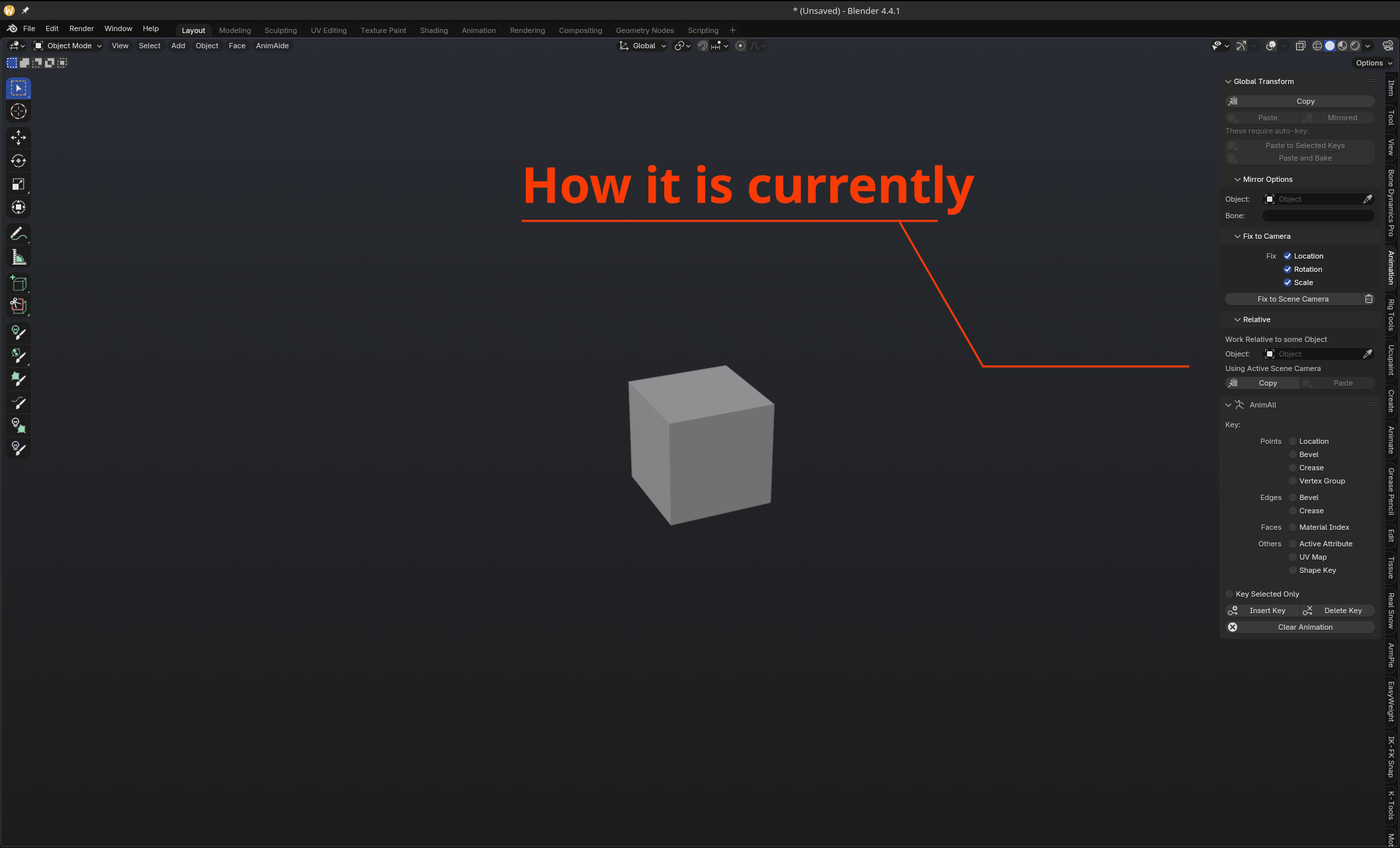This screenshot has width=1400, height=848.
Task: Click Insert Key button
Action: coord(1262,611)
